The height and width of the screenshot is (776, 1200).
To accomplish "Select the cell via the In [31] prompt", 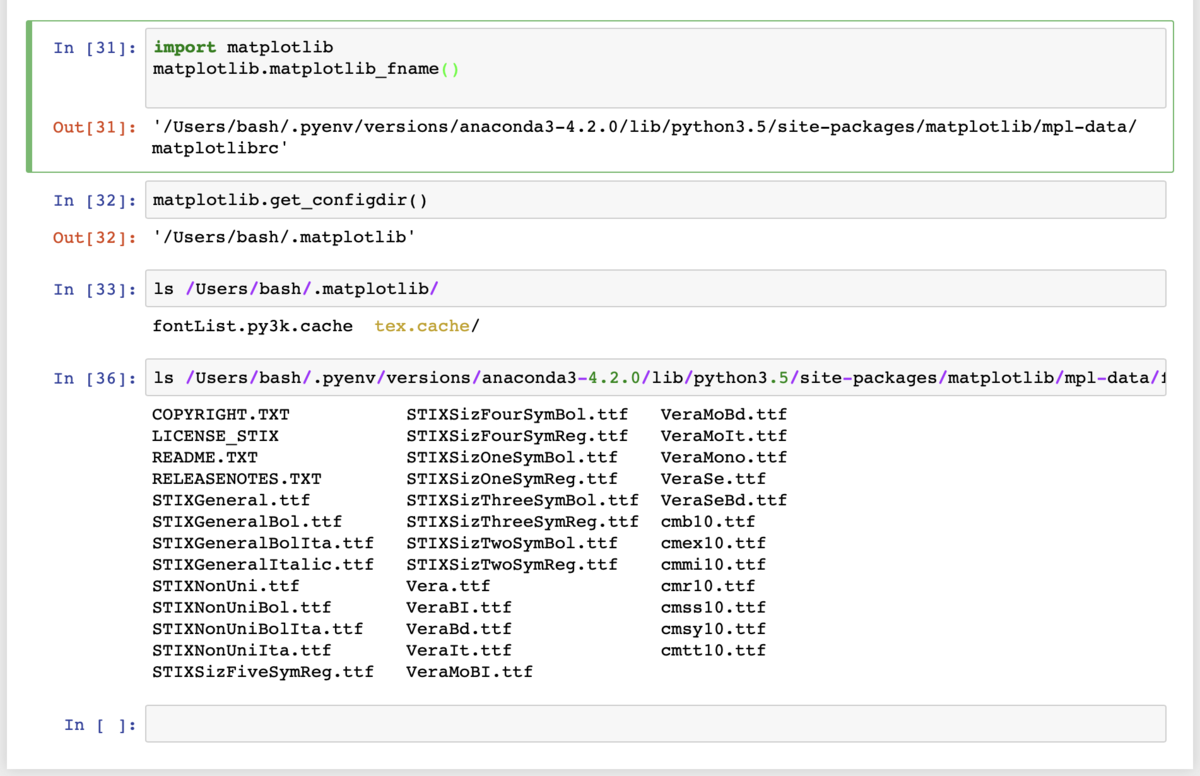I will (95, 48).
